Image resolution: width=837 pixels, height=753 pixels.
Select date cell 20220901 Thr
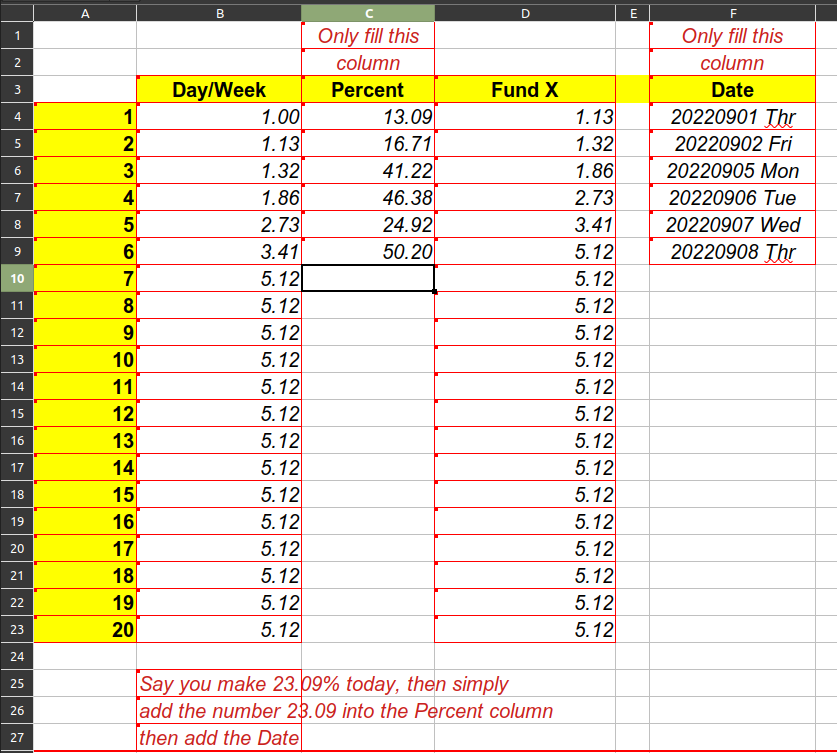pos(732,116)
